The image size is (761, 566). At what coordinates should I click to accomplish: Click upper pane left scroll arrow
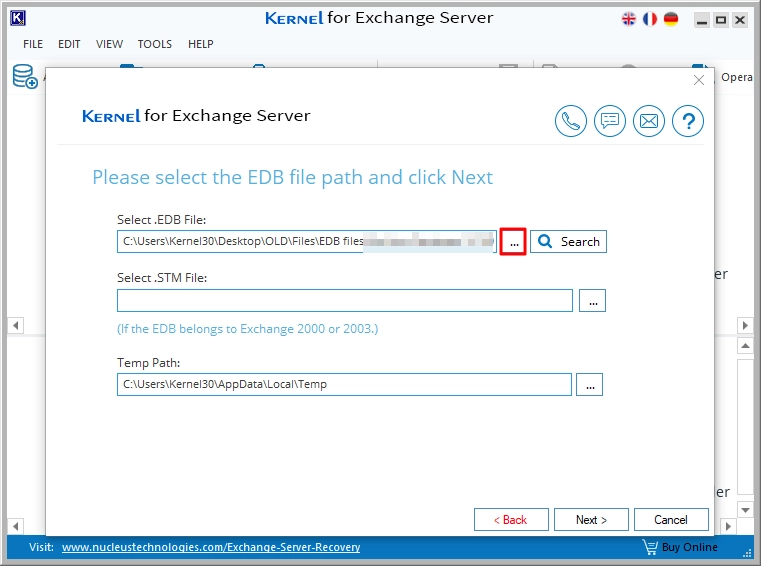coord(16,325)
